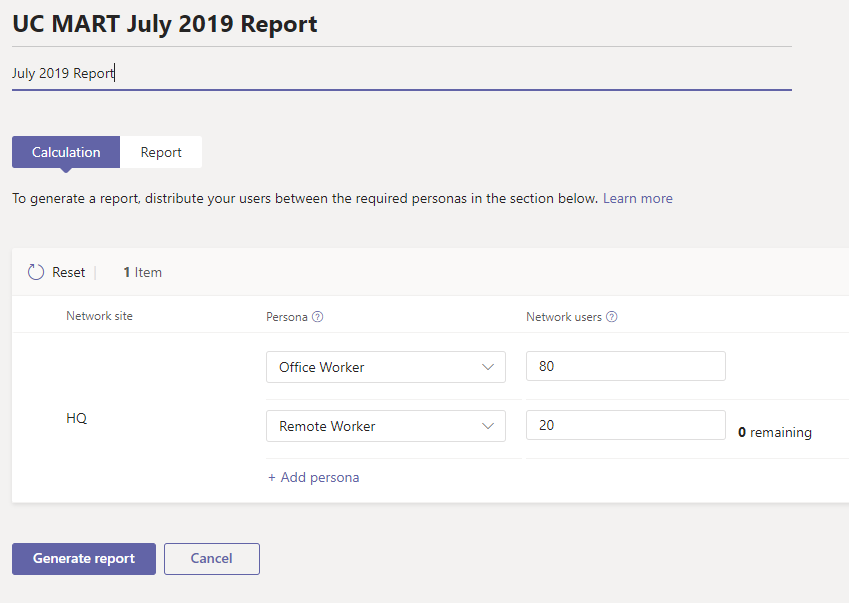Expand the Remote Worker persona dropdown
This screenshot has width=849, height=603.
[x=386, y=426]
